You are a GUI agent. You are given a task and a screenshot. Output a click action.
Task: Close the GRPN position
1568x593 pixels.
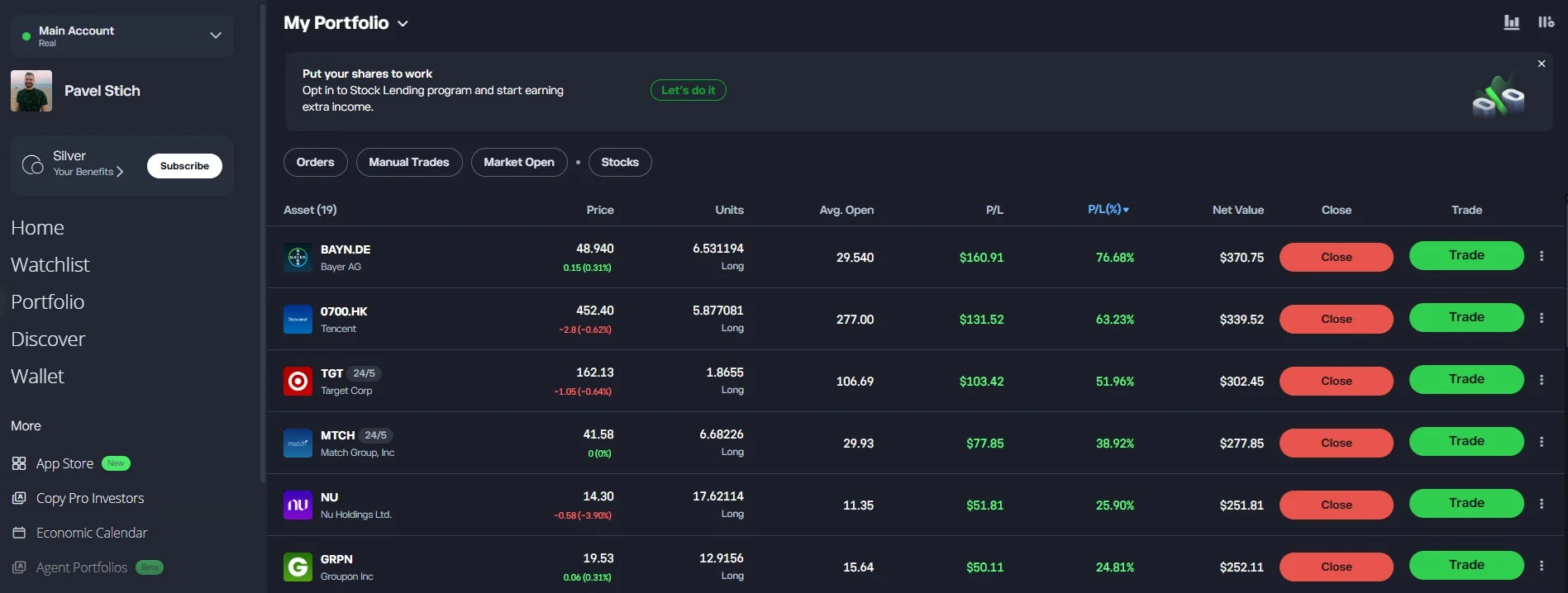click(1337, 567)
